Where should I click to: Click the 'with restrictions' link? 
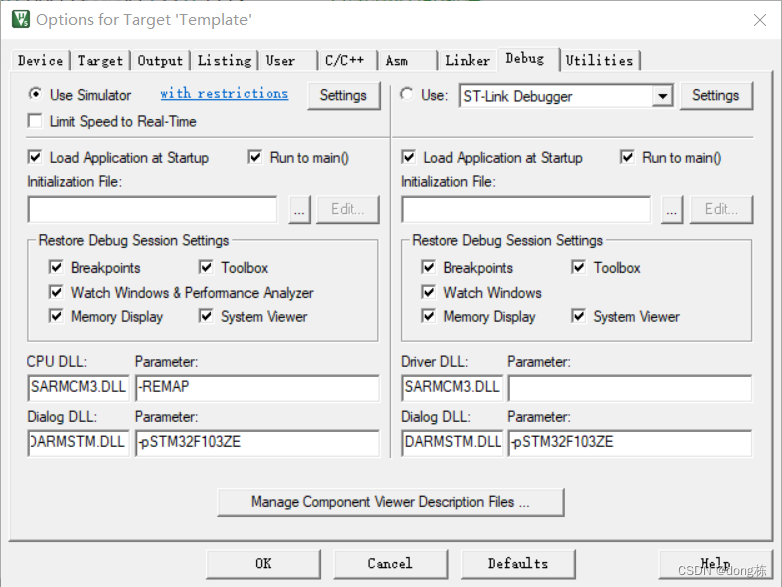click(224, 93)
